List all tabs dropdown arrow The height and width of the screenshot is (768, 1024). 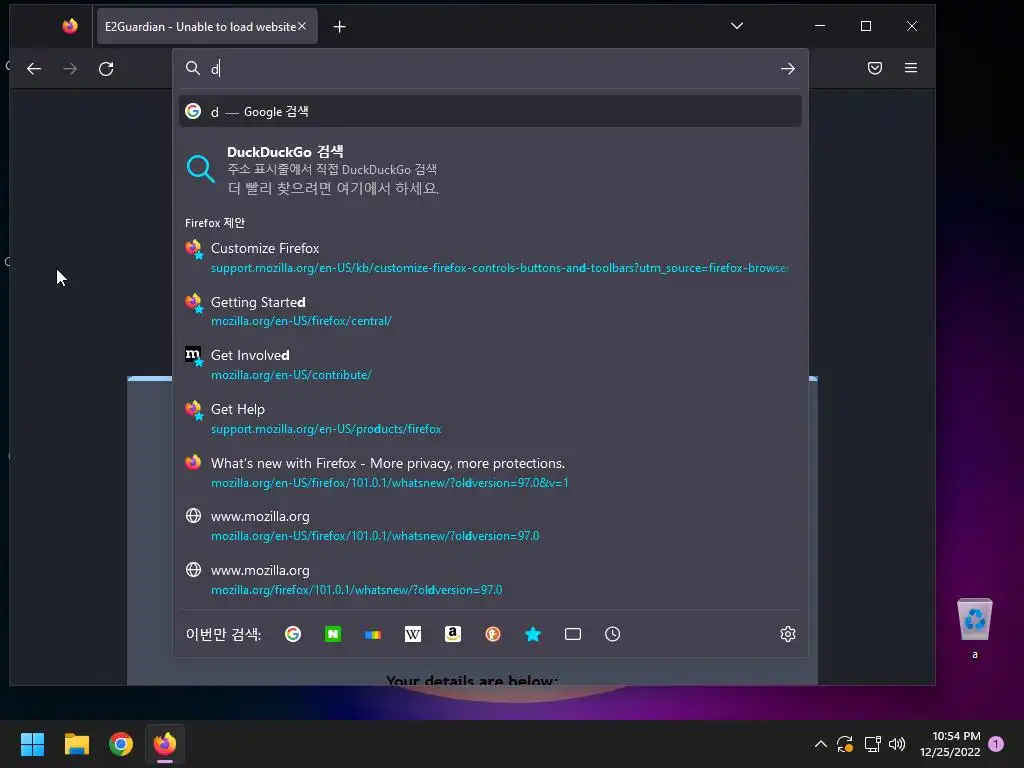[737, 26]
